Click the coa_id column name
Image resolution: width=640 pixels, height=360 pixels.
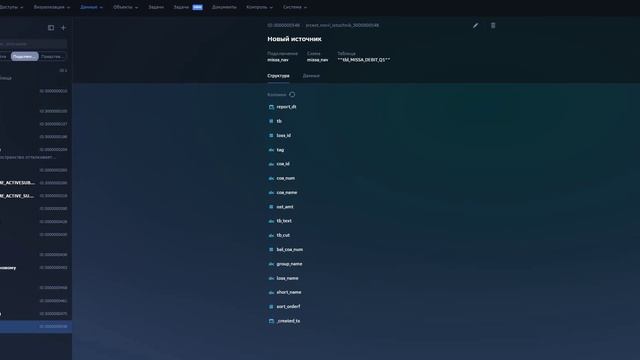283,164
